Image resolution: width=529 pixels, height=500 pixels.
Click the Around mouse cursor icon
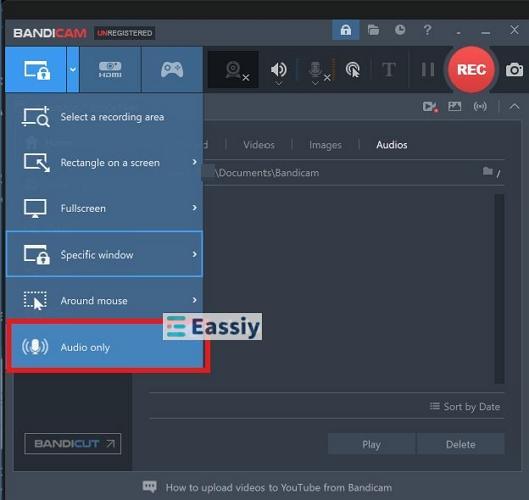(35, 300)
